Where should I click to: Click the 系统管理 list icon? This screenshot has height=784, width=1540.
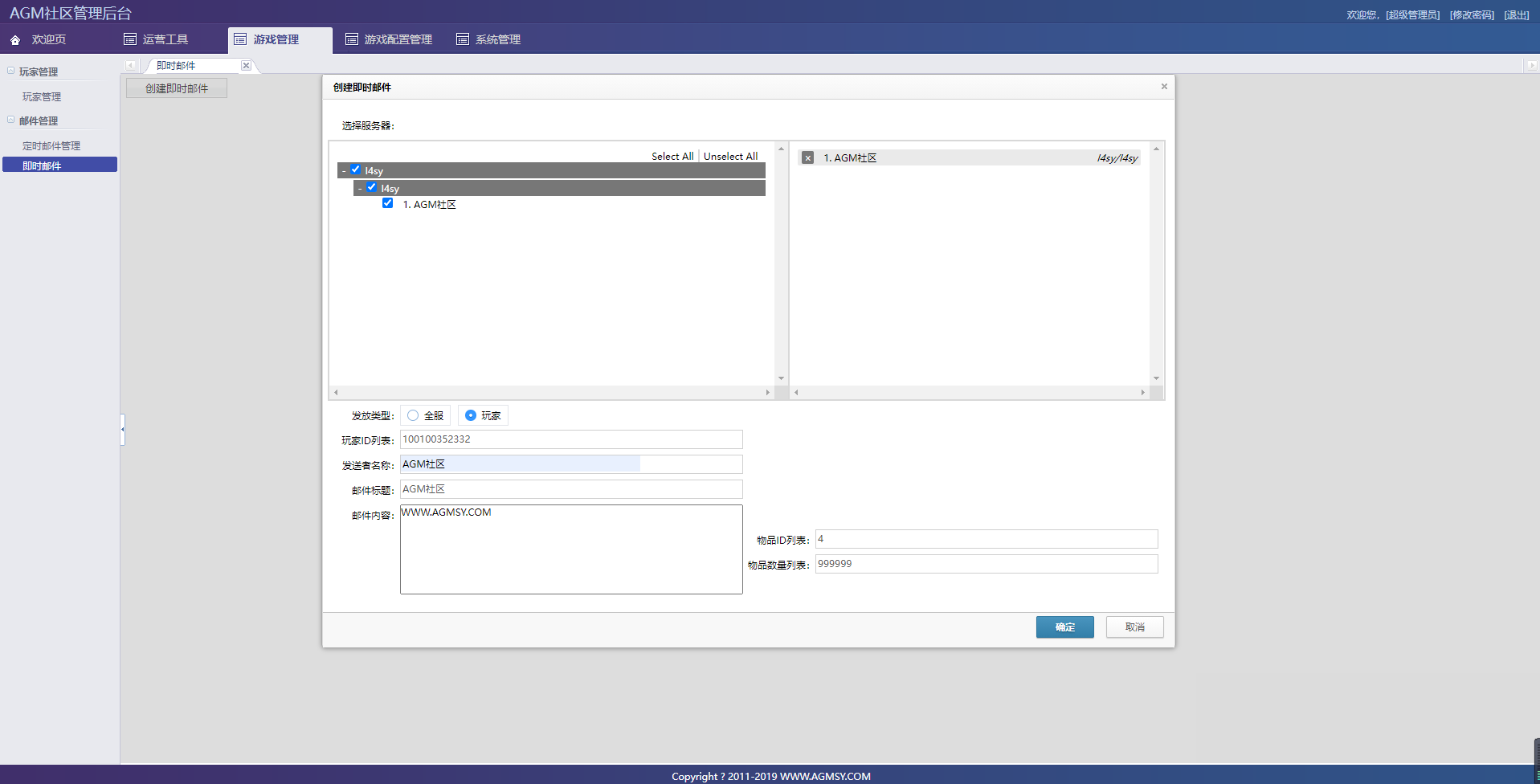pos(463,39)
